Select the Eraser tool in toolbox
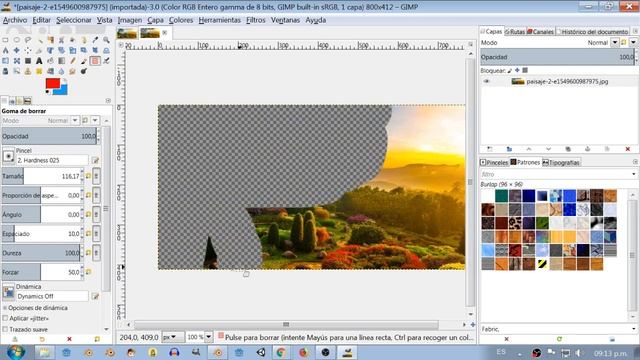This screenshot has height=360, width=640. [95, 61]
